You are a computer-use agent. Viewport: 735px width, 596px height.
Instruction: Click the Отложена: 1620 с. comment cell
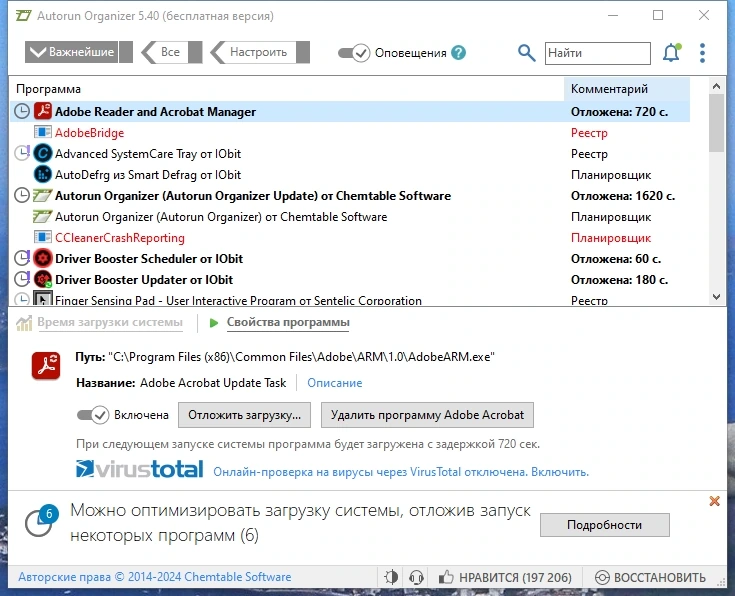(x=622, y=196)
